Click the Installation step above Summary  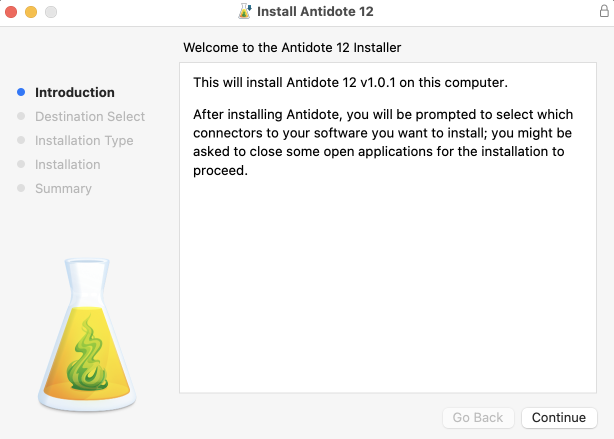click(67, 164)
